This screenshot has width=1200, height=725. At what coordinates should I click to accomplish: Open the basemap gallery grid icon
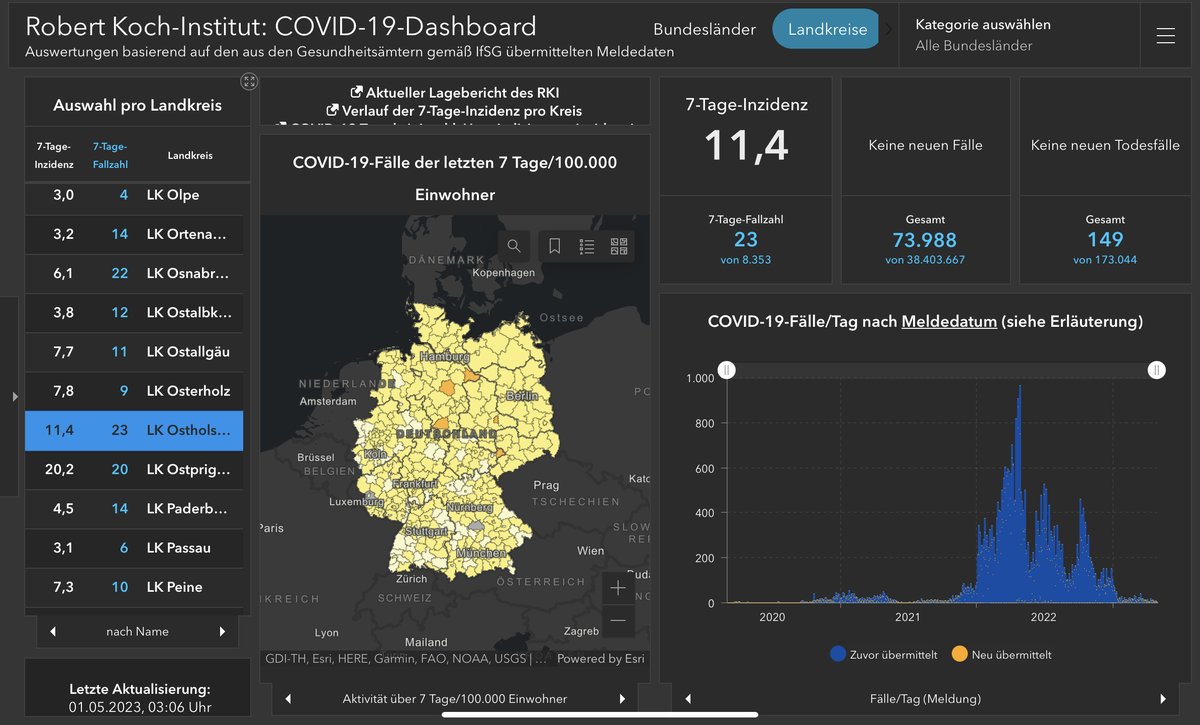(619, 246)
